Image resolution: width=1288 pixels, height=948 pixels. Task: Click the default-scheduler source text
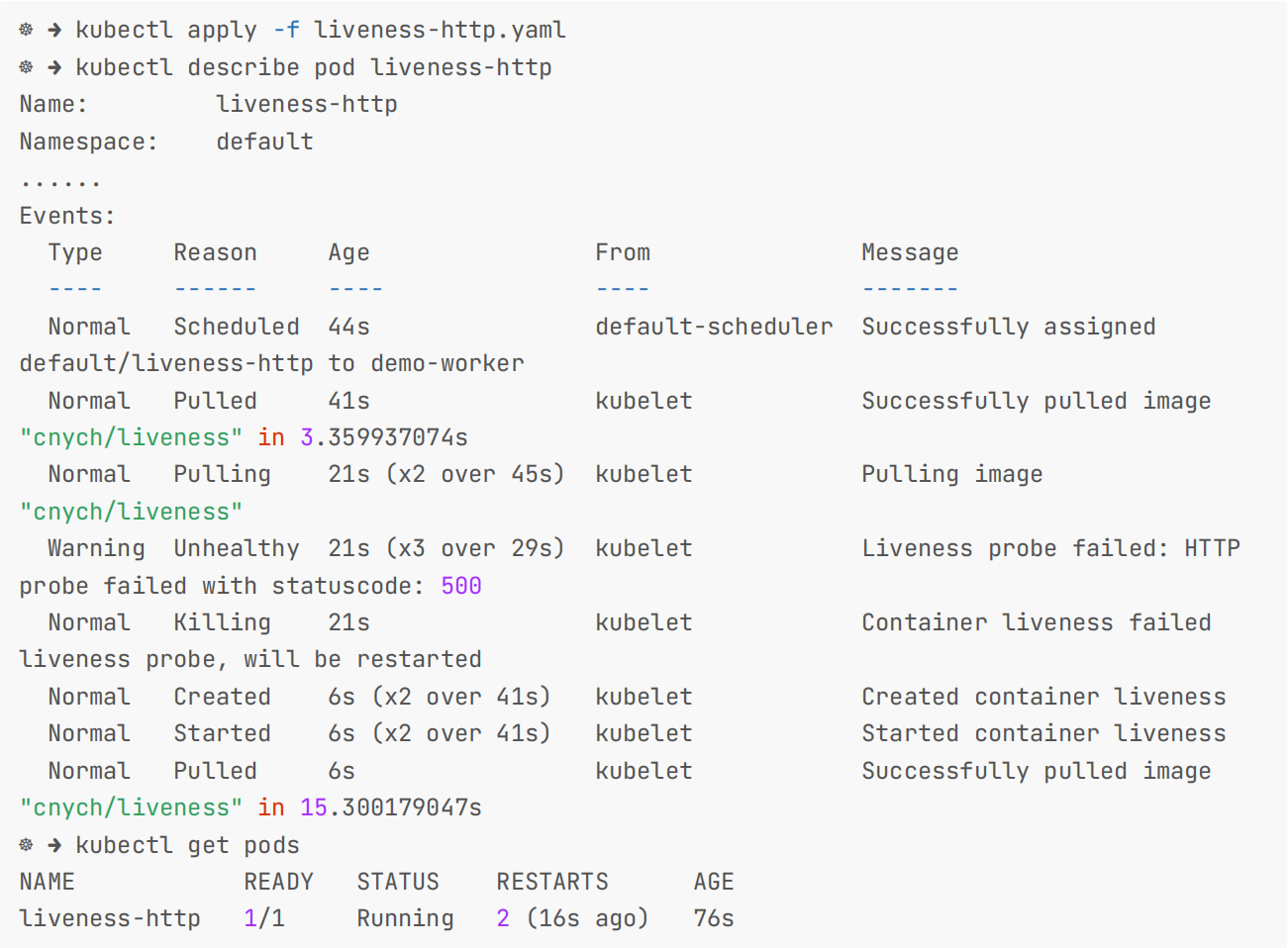coord(714,327)
